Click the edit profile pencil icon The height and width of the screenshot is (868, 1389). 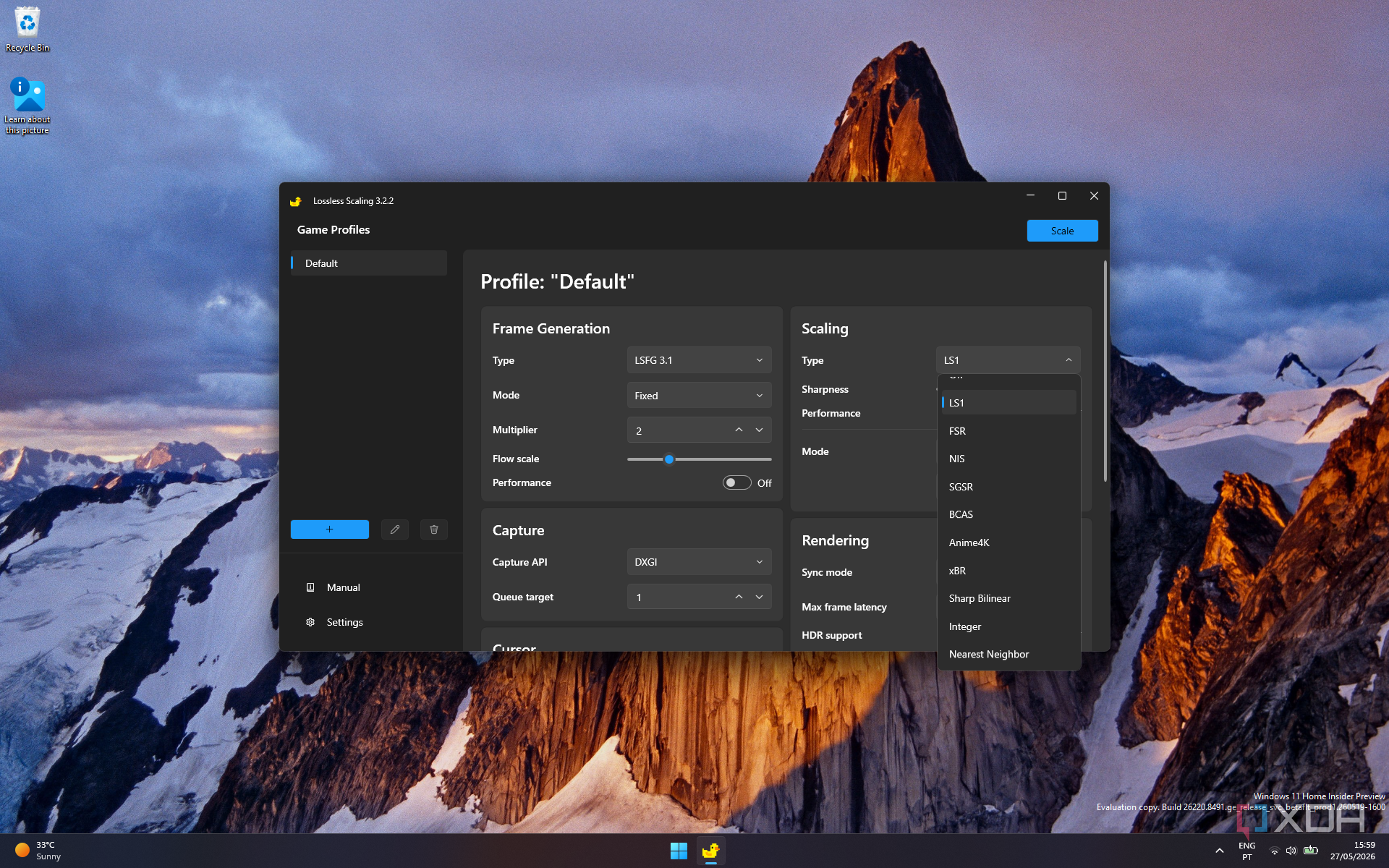click(x=395, y=529)
